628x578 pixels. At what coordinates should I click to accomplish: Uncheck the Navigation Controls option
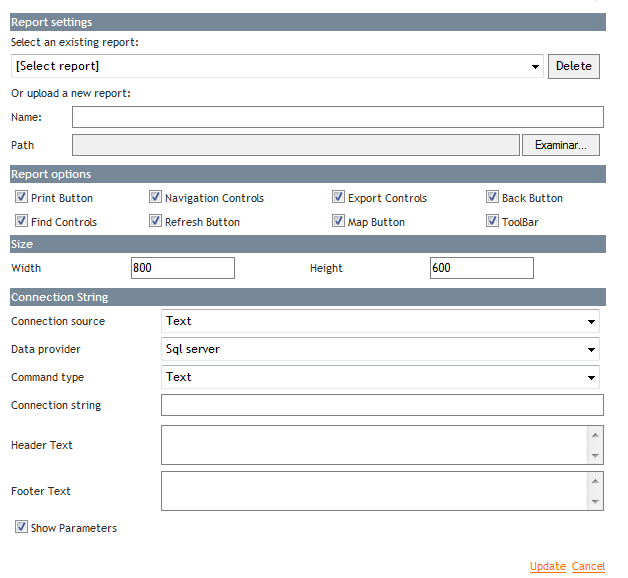(x=155, y=198)
